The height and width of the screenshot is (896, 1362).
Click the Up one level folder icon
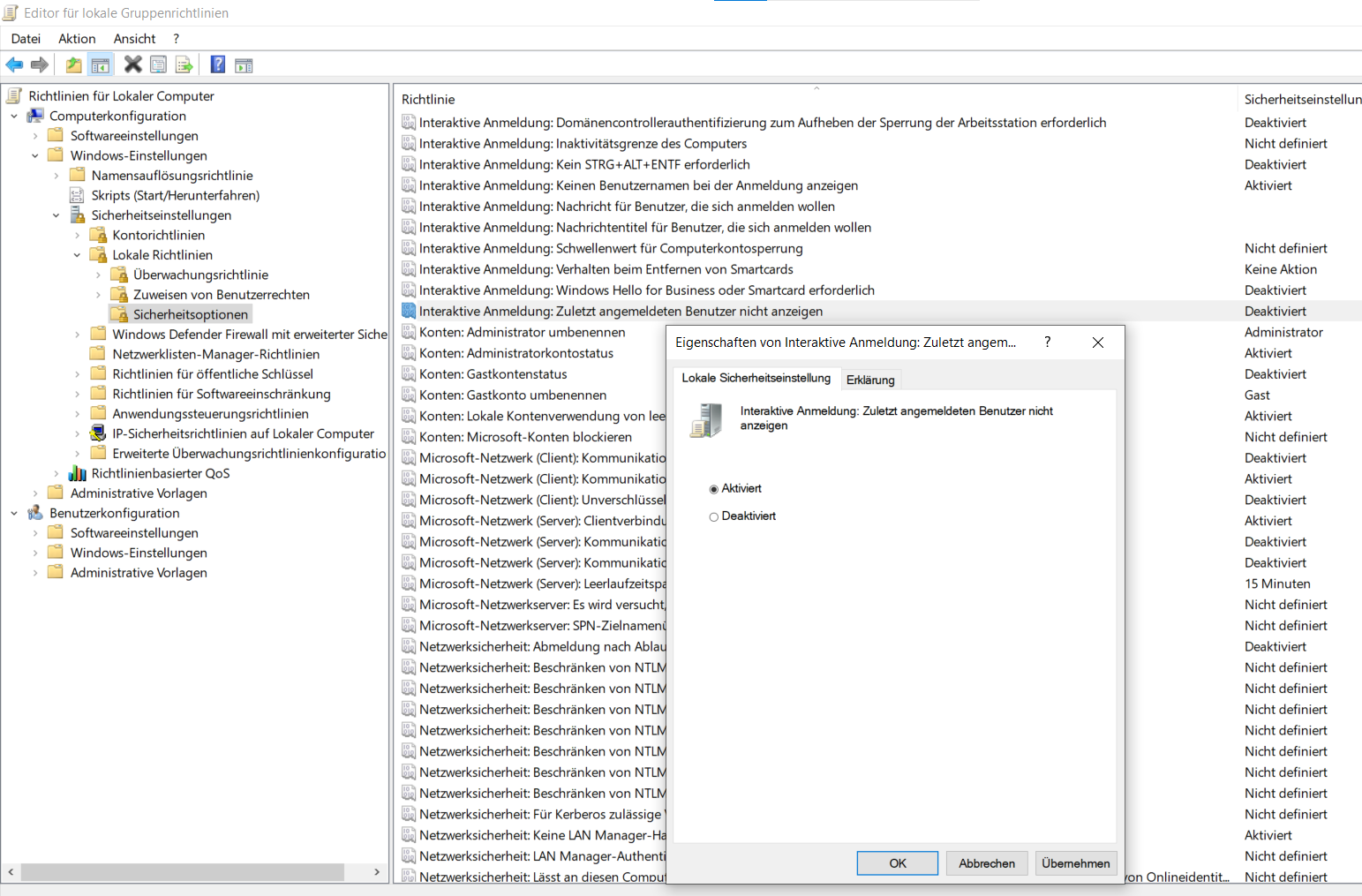74,64
